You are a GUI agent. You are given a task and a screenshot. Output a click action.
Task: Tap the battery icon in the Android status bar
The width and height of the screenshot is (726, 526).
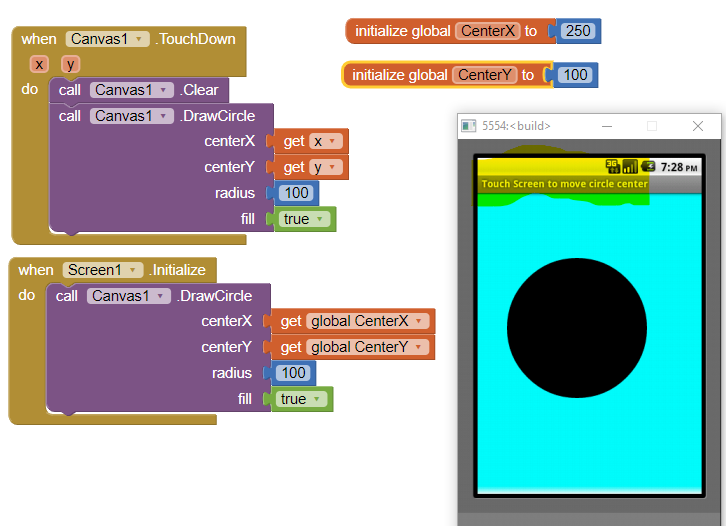click(648, 166)
